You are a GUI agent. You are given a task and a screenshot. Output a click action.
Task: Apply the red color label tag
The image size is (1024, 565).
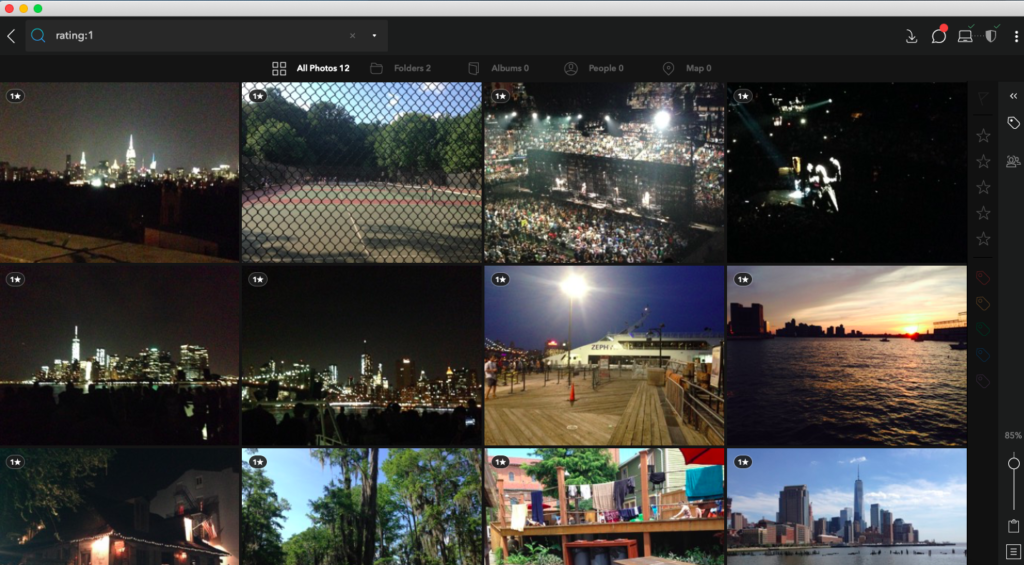pos(983,278)
